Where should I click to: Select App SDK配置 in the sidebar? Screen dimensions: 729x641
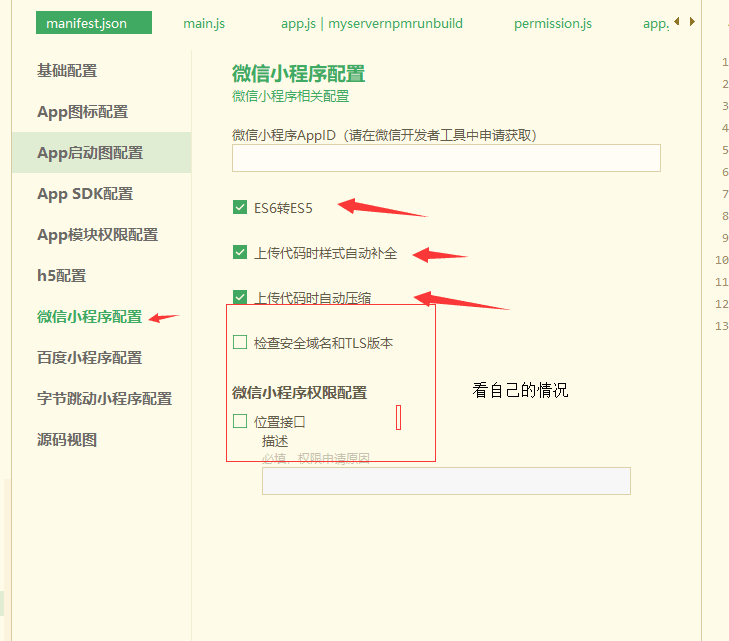85,194
